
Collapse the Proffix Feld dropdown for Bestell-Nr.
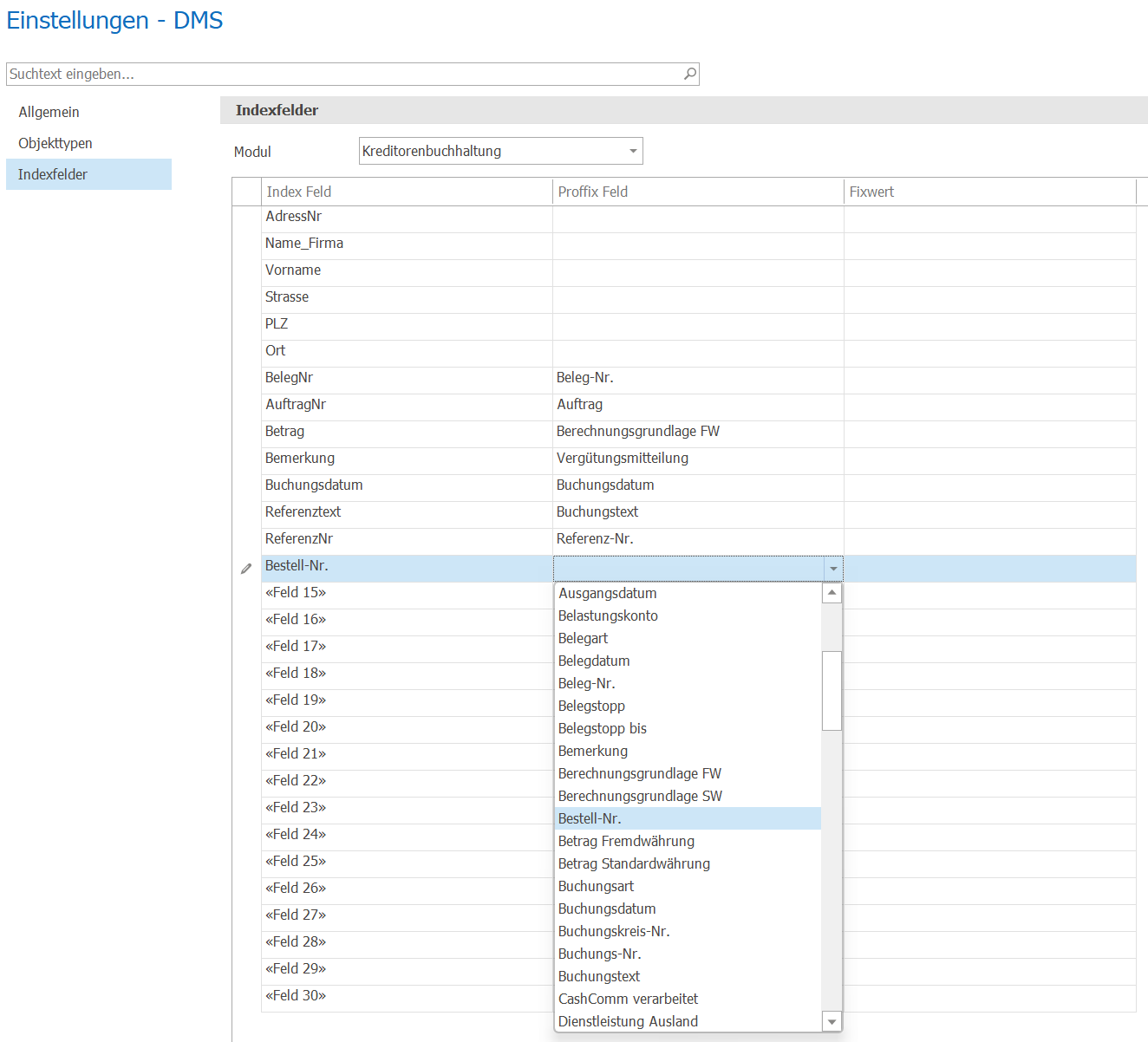[x=833, y=569]
